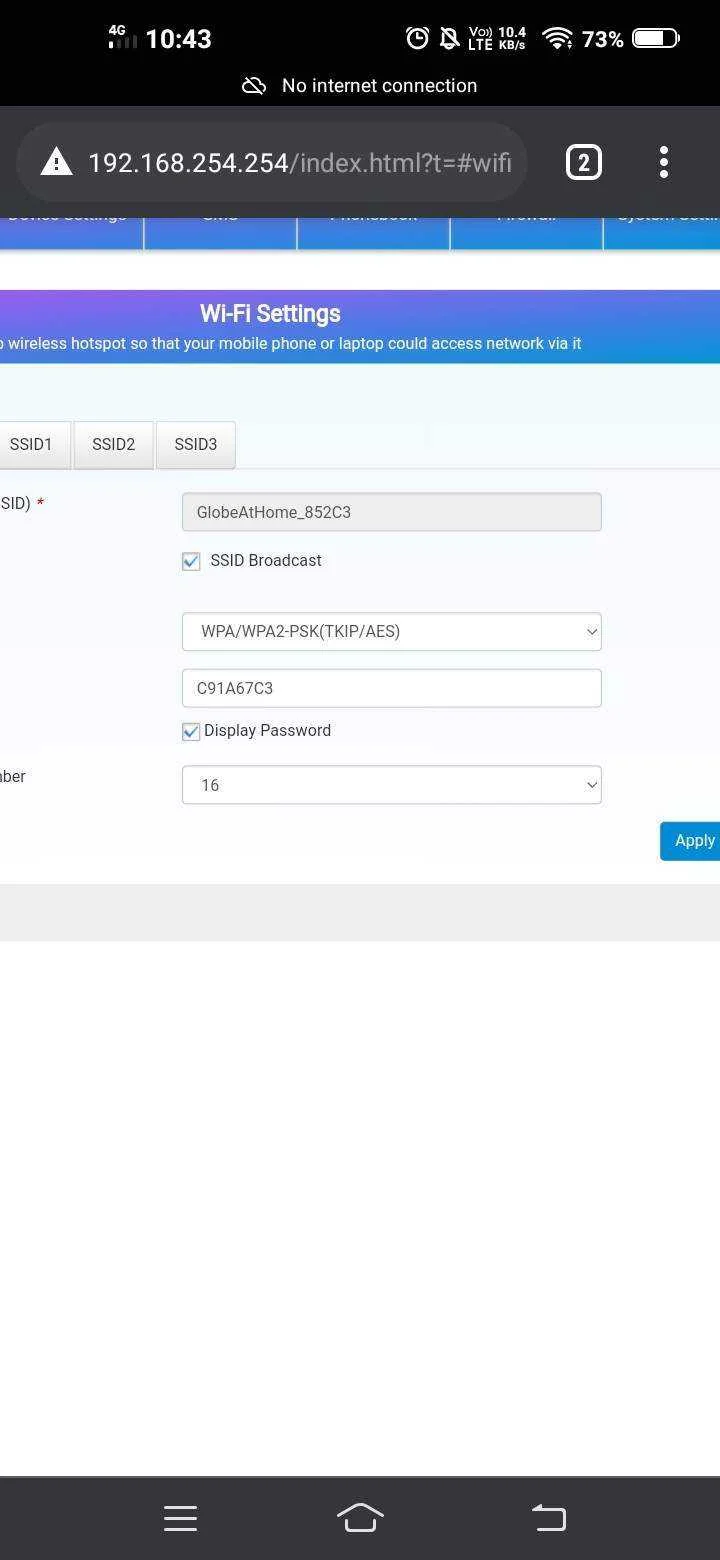Tap the battery status icon
The image size is (720, 1560).
pos(656,39)
